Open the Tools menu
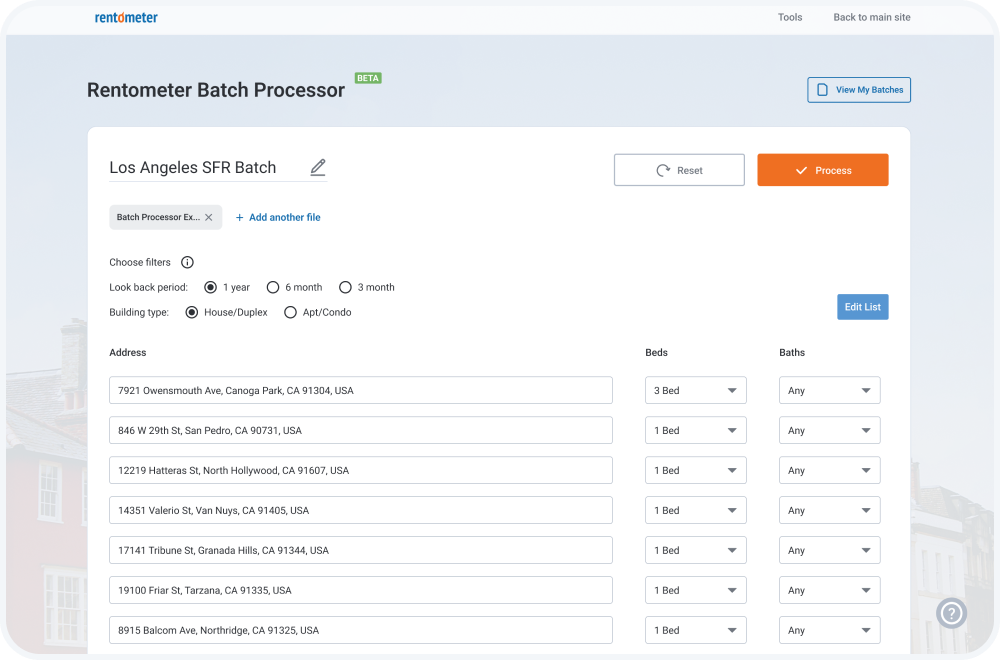The width and height of the screenshot is (1000, 660). 790,17
